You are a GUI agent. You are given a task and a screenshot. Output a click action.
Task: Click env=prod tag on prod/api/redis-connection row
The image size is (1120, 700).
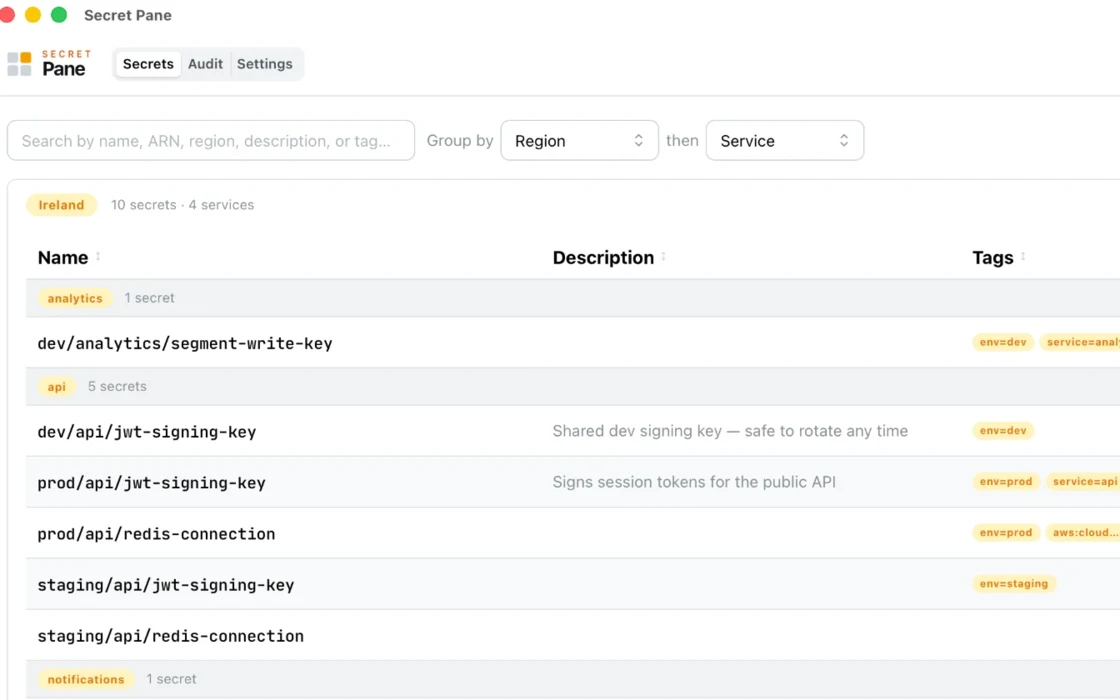coord(1006,533)
